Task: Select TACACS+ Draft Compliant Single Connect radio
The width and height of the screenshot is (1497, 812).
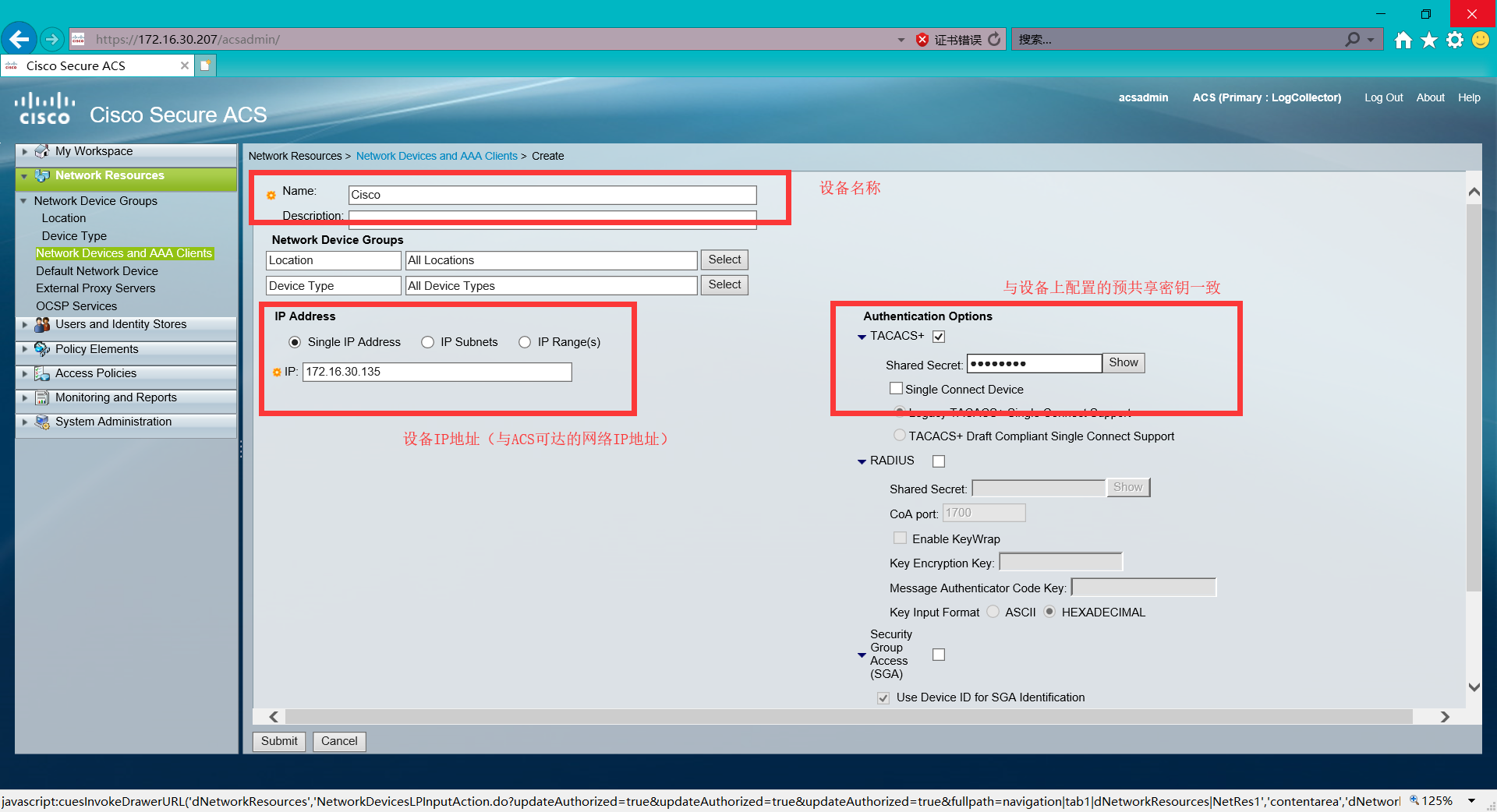Action: 900,435
